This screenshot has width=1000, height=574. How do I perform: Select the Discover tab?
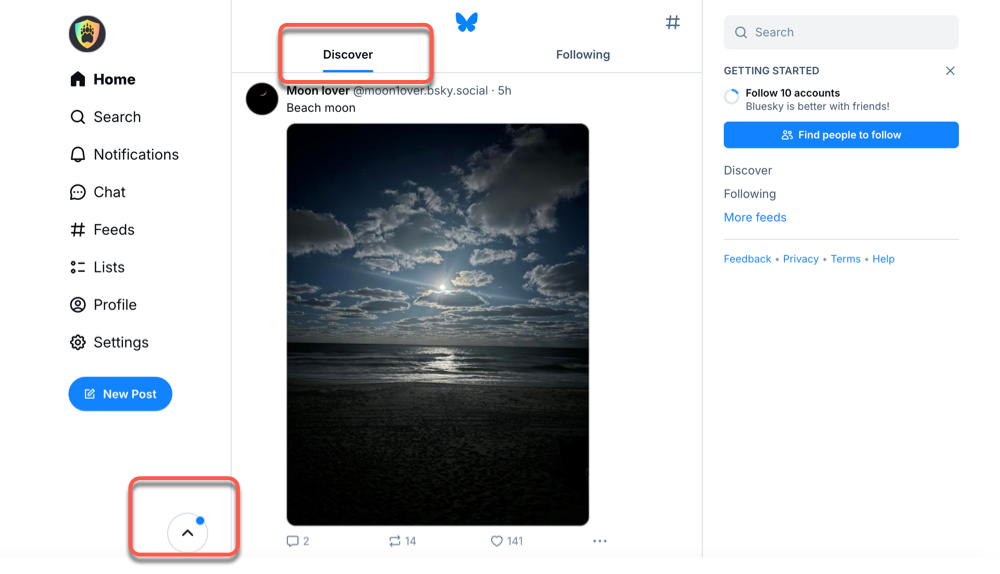click(x=348, y=55)
